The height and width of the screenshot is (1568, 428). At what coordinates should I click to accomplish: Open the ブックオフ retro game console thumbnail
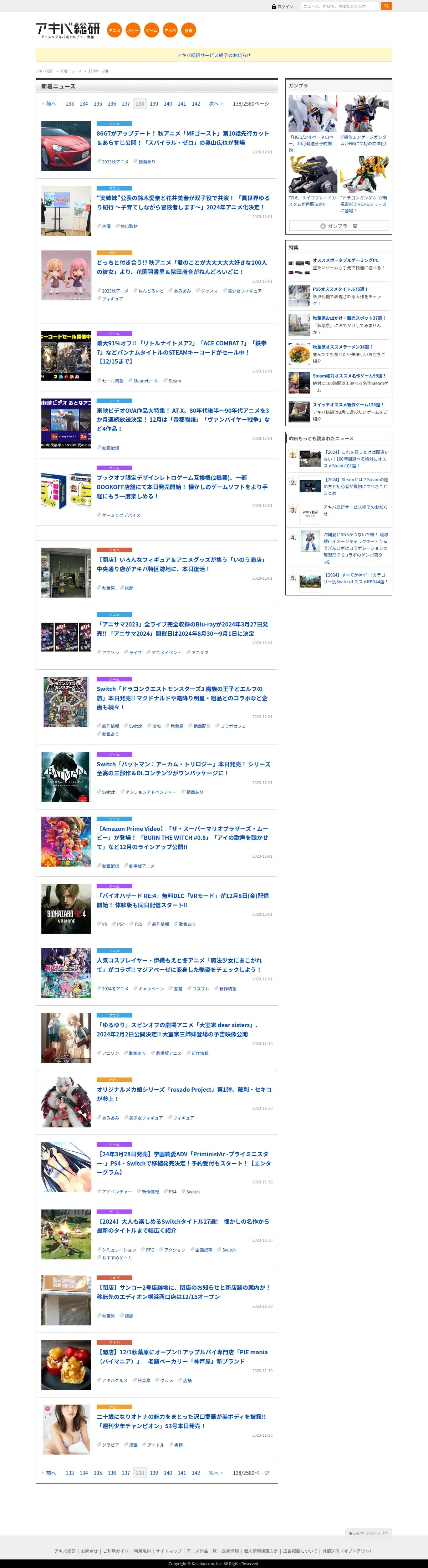66,491
